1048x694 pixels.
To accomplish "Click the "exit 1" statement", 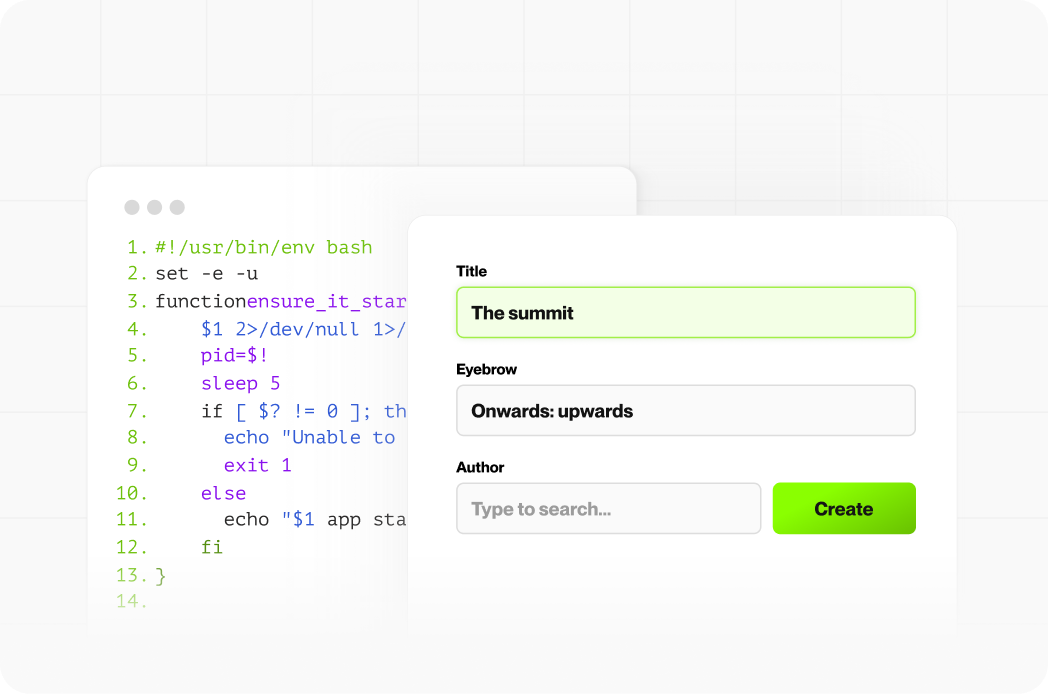I will coord(257,465).
